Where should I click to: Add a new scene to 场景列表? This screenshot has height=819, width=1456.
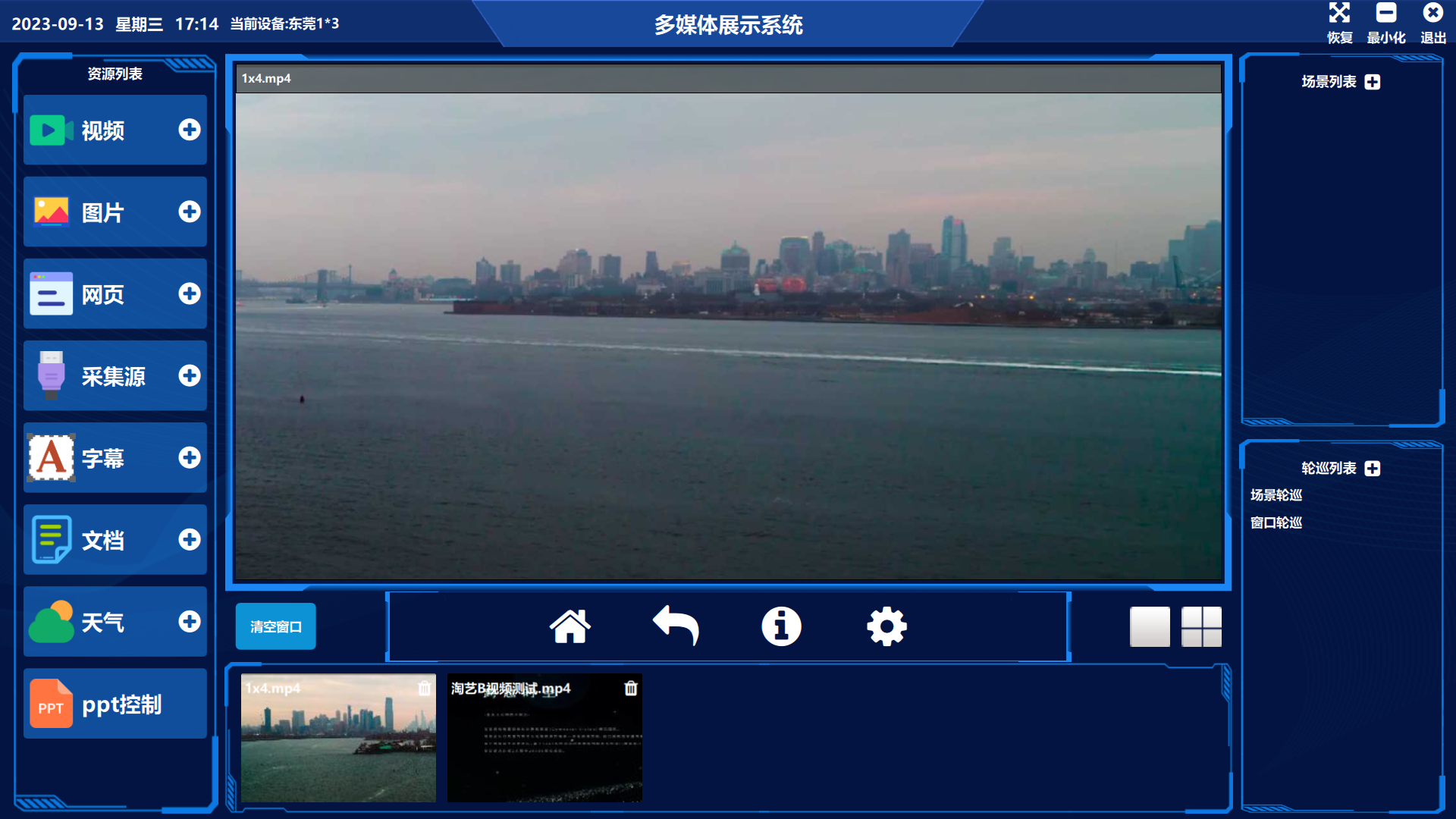1373,82
